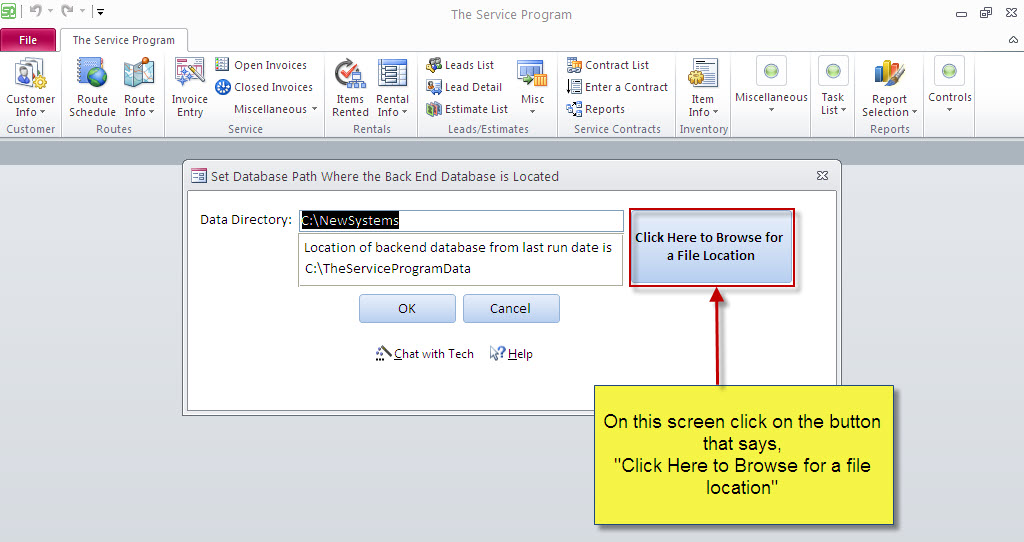Select the Route Info map icon

tap(139, 73)
